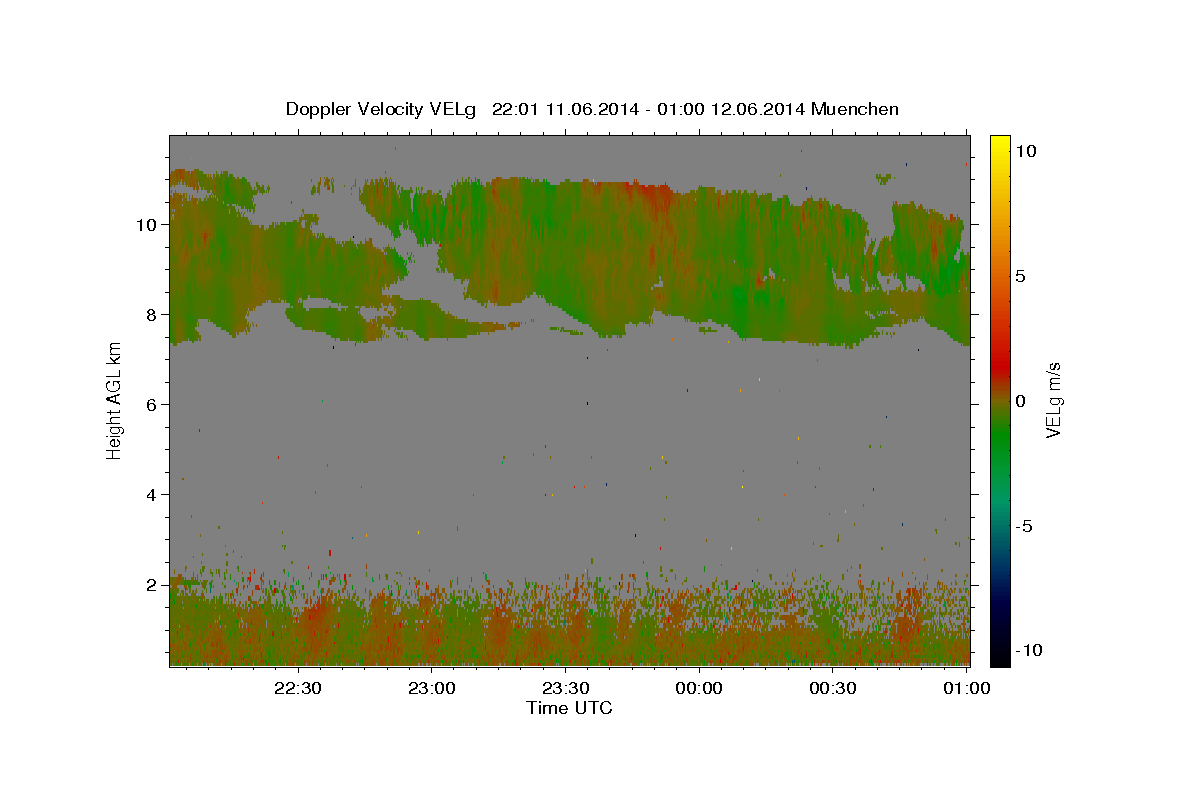Pick the yellow top of the colorbar
Image resolution: width=1200 pixels, height=800 pixels.
click(999, 142)
